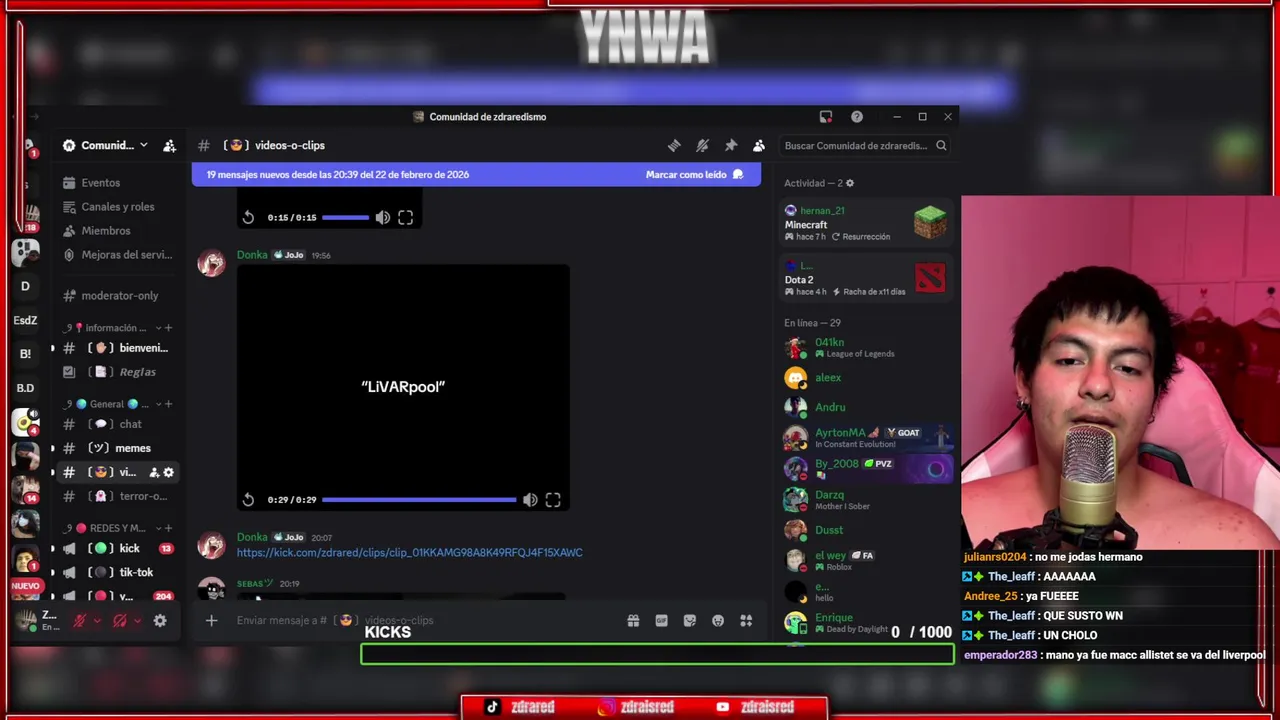This screenshot has width=1280, height=720.
Task: Open audio output options dropdown arrow
Action: 137,621
